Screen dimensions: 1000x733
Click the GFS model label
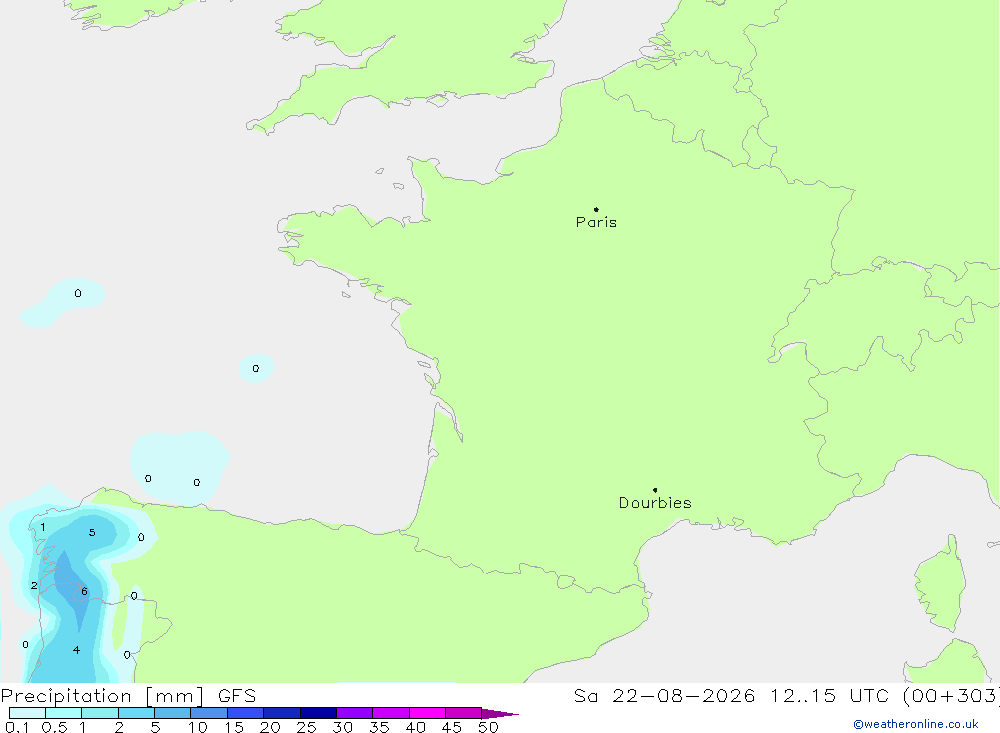point(237,696)
